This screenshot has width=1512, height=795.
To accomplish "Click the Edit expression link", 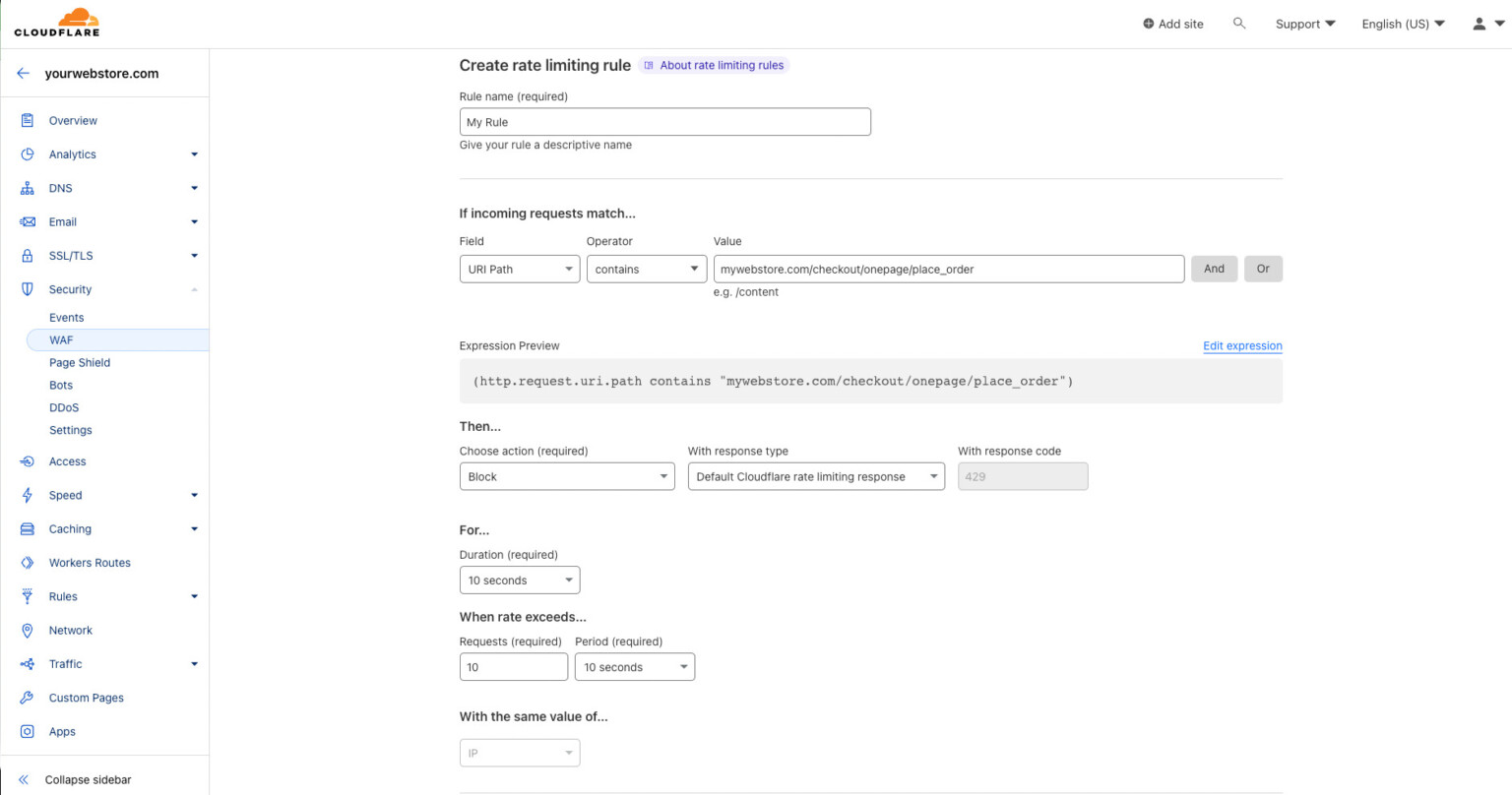I will [x=1242, y=346].
